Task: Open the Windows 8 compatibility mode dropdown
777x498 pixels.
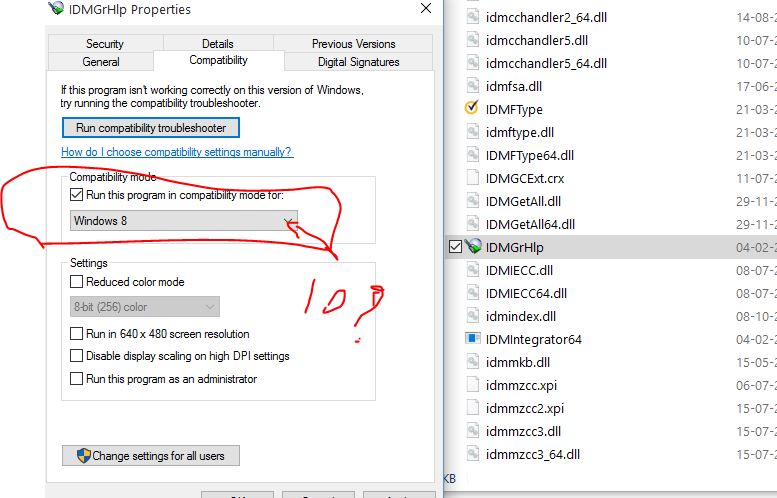Action: coord(184,221)
